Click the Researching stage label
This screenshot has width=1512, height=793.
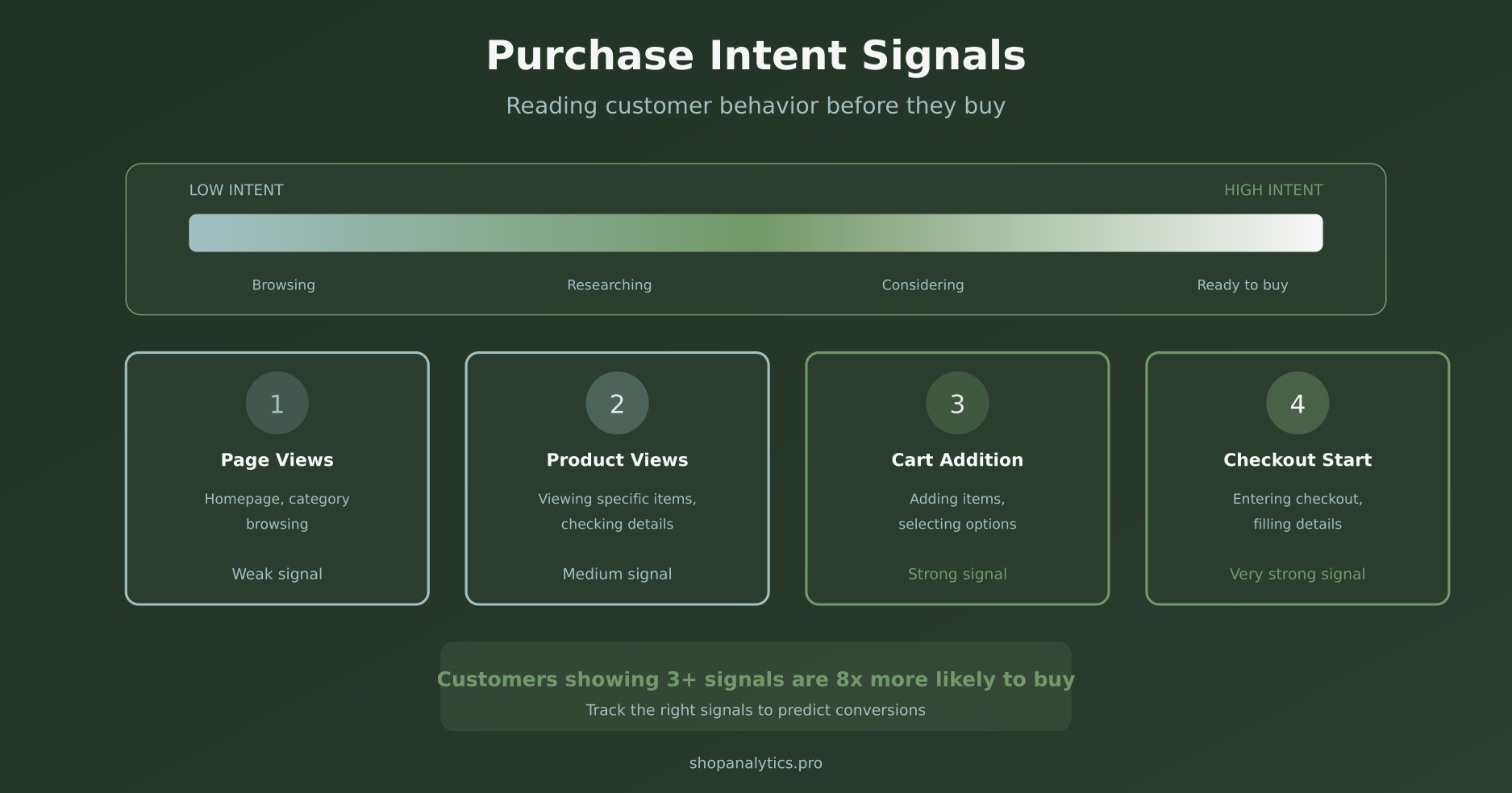(x=609, y=284)
